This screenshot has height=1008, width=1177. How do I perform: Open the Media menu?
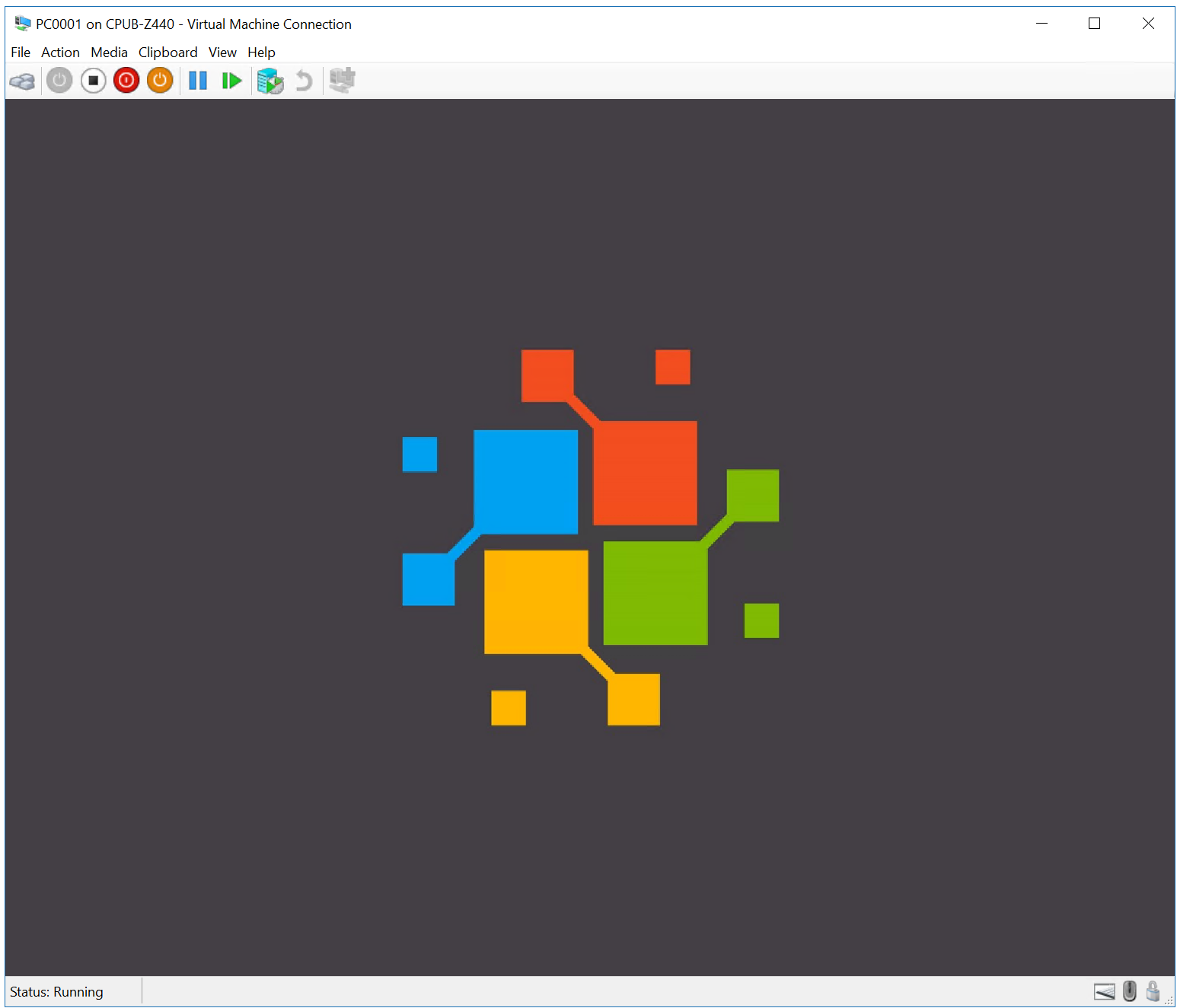(x=109, y=53)
